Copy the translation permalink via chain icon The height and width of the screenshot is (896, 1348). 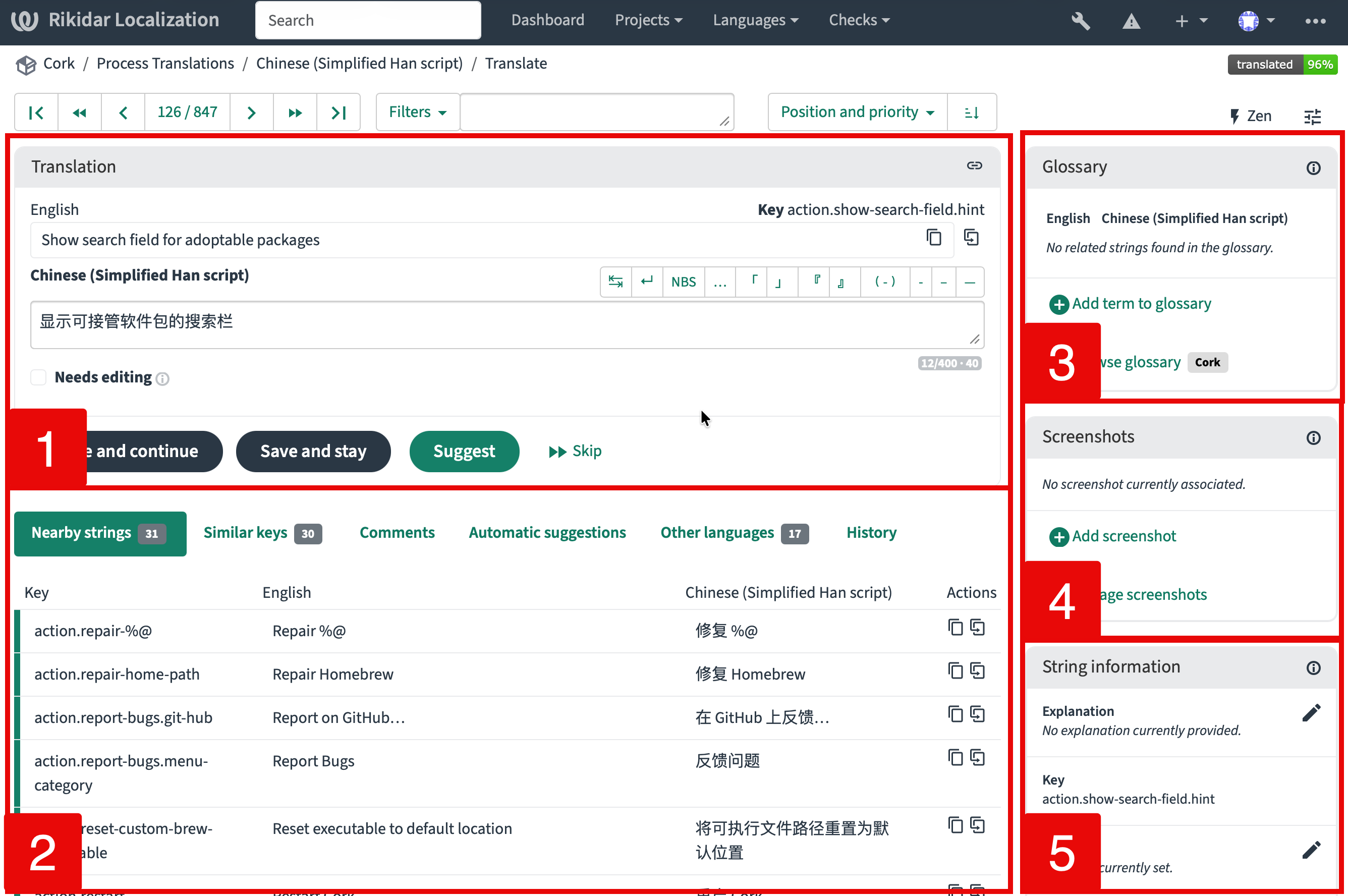[x=974, y=166]
